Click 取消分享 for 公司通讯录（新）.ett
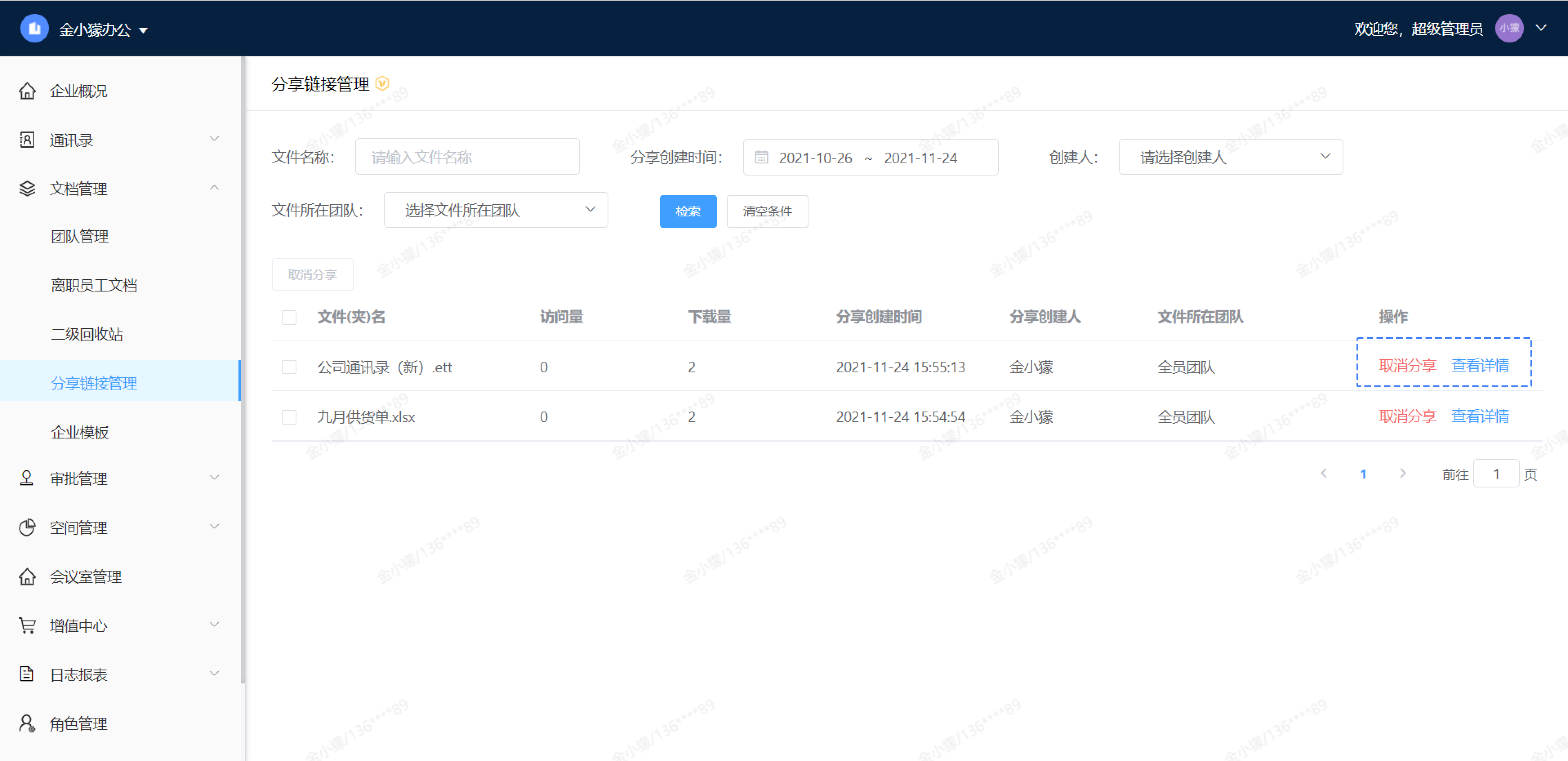The image size is (1568, 761). [x=1407, y=365]
